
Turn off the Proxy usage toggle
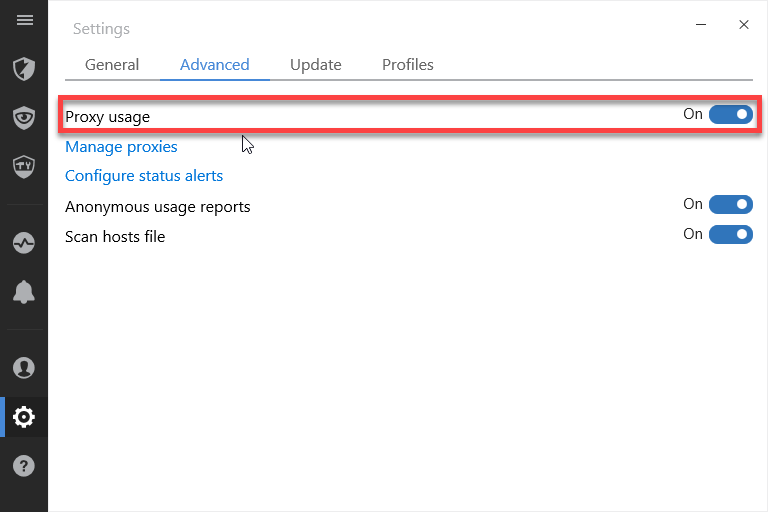pyautogui.click(x=731, y=115)
